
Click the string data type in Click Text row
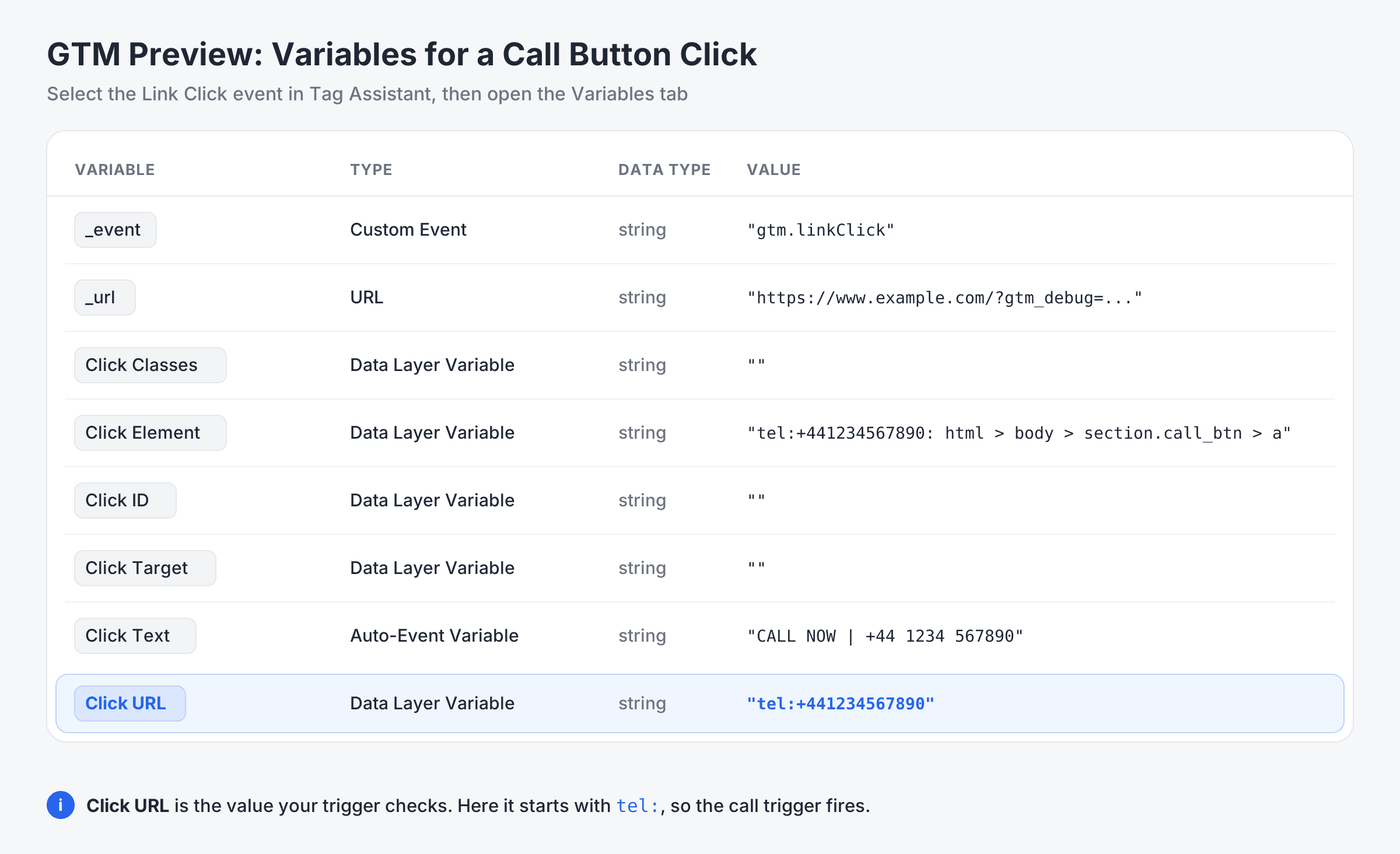pos(642,636)
